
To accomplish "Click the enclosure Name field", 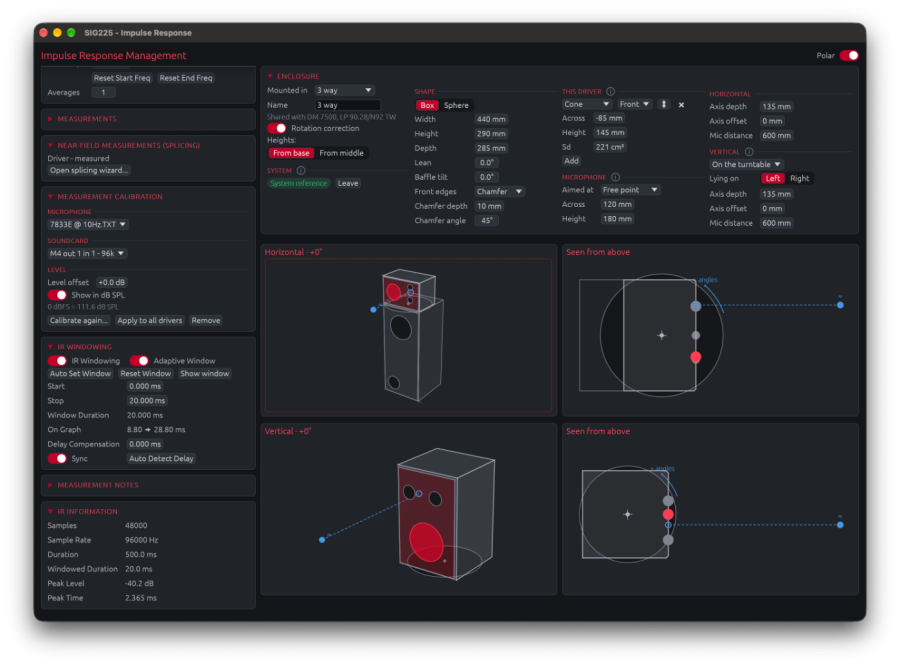I will click(348, 105).
